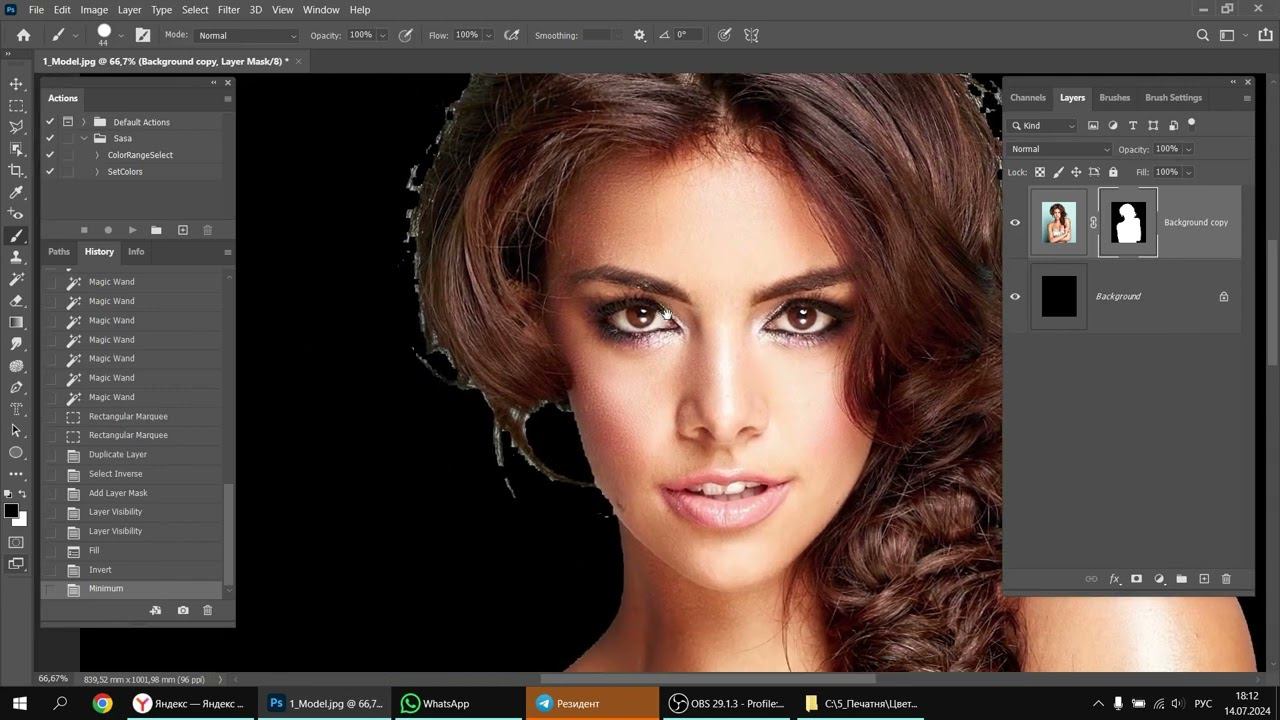
Task: Select the Clone Stamp tool
Action: 16,257
